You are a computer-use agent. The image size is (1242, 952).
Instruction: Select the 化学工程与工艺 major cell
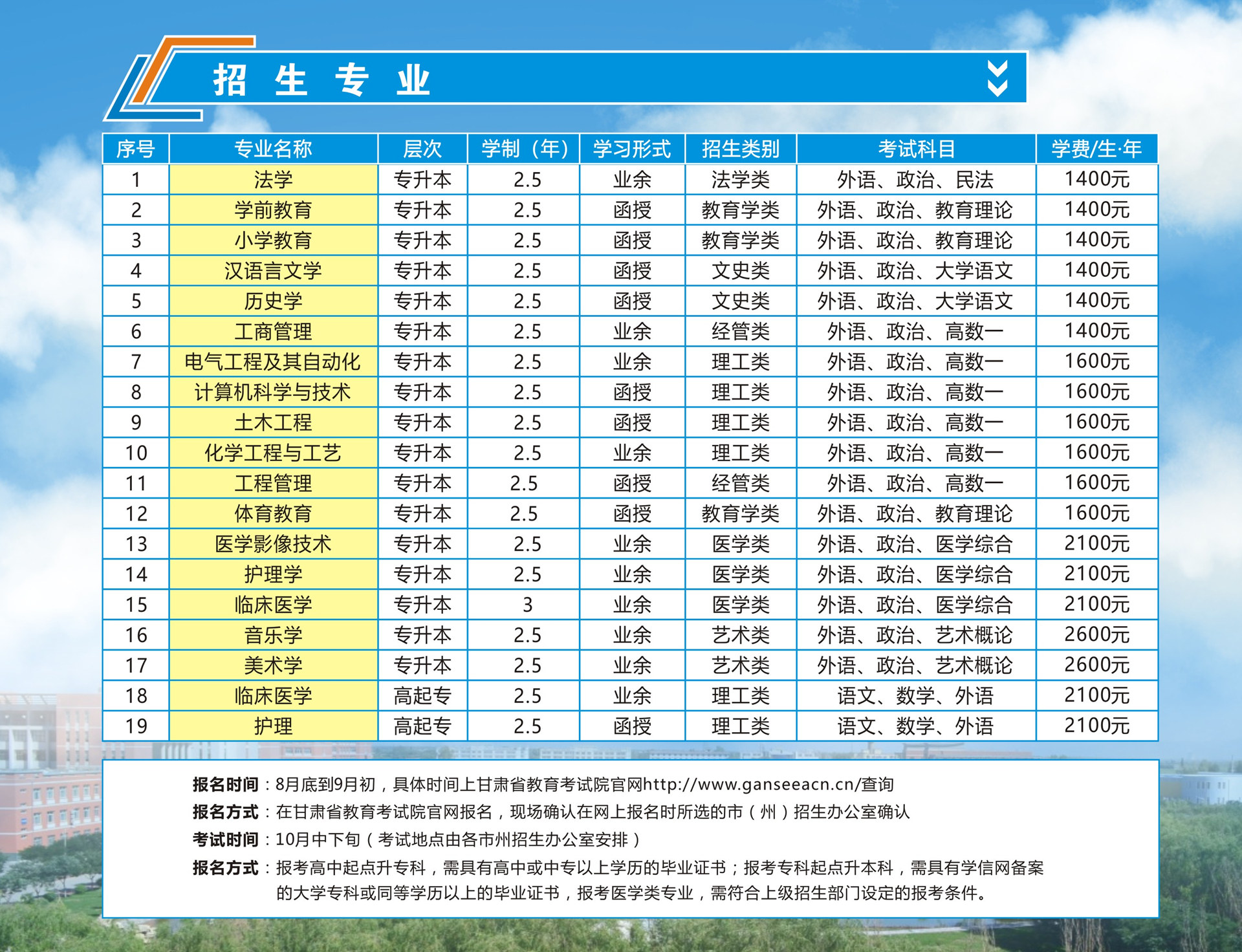(x=273, y=453)
